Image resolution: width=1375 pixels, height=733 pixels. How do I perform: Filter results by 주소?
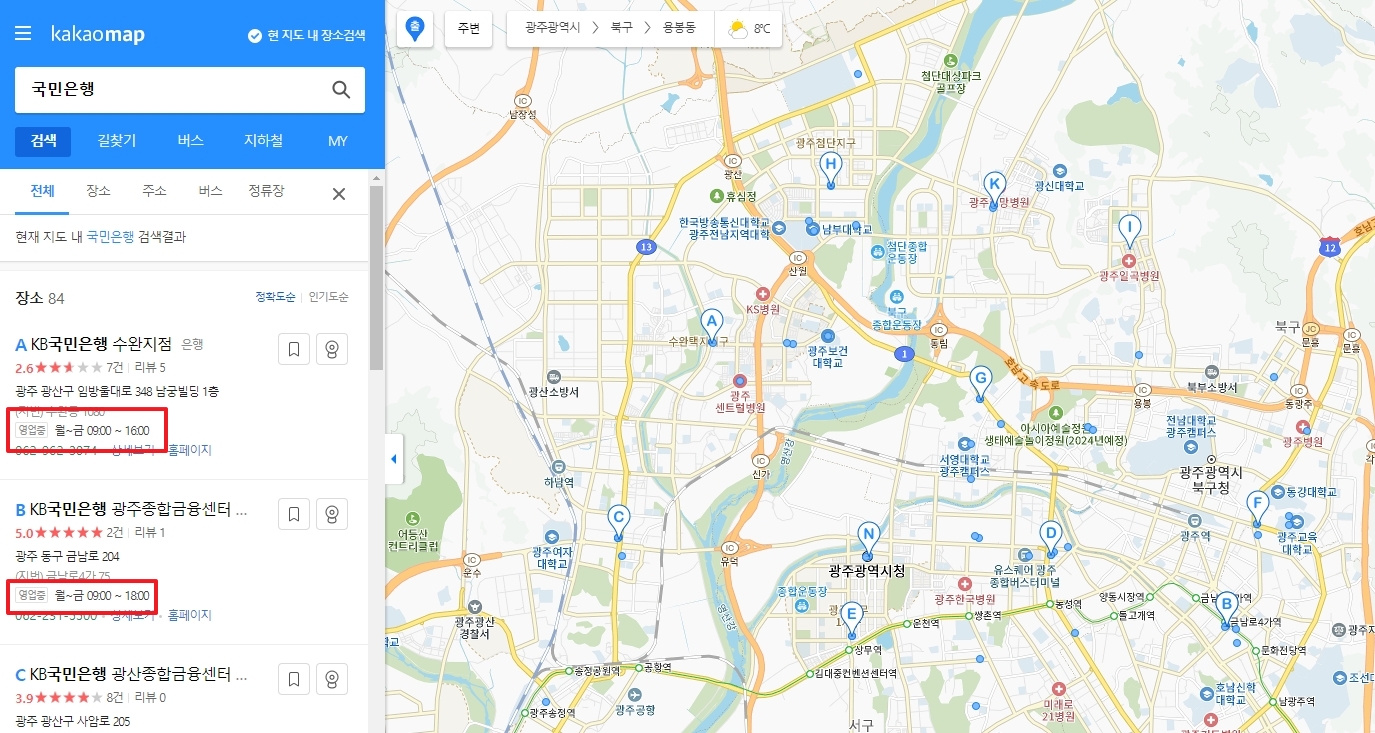[154, 191]
